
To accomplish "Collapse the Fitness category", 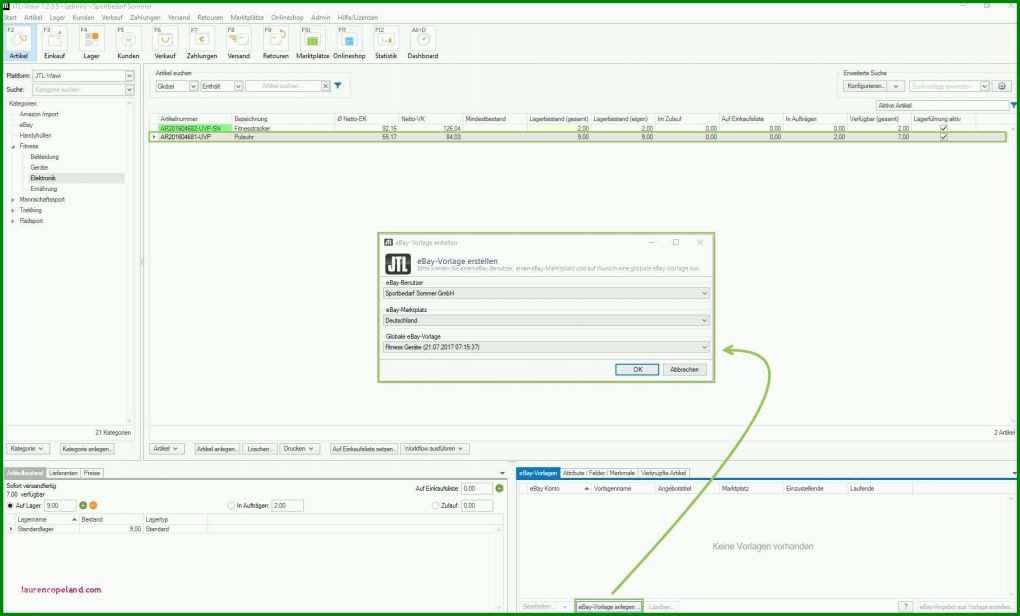I will tap(12, 146).
